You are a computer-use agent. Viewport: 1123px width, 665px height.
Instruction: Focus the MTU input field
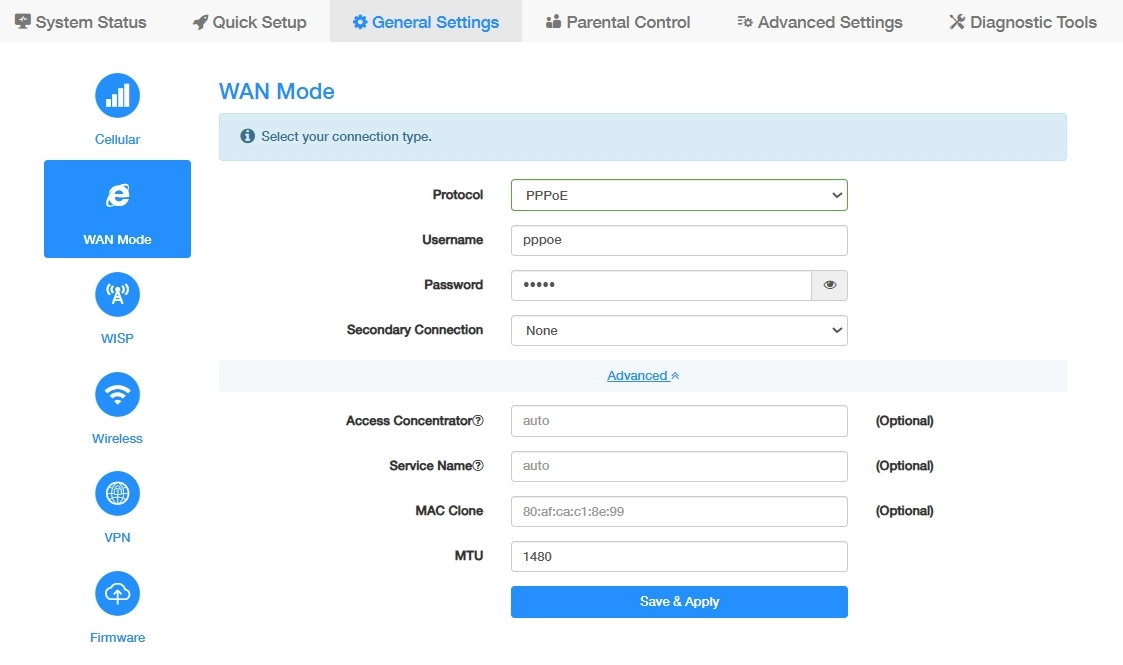(x=679, y=556)
